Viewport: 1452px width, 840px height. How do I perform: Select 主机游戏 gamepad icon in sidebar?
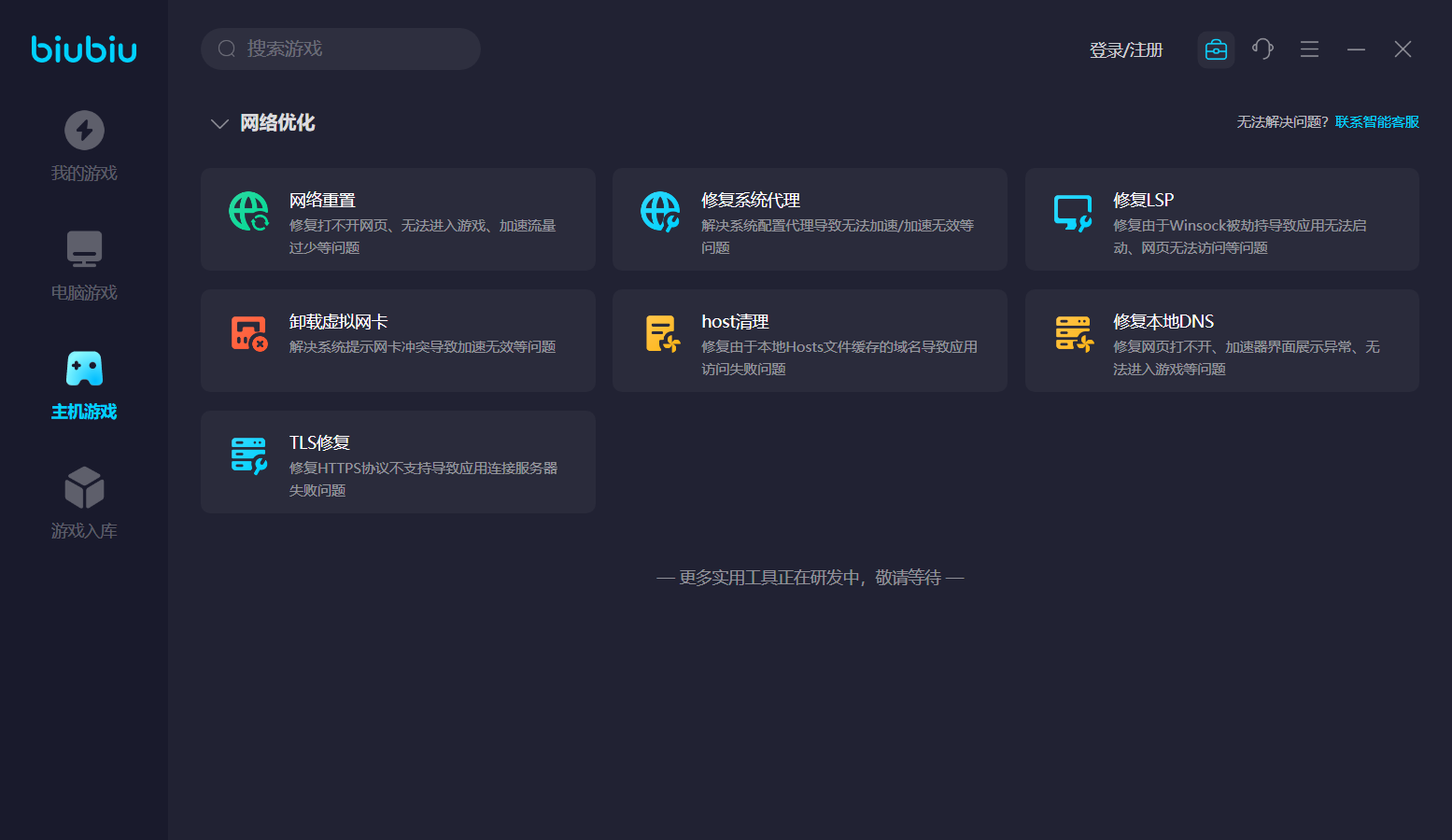(x=84, y=369)
